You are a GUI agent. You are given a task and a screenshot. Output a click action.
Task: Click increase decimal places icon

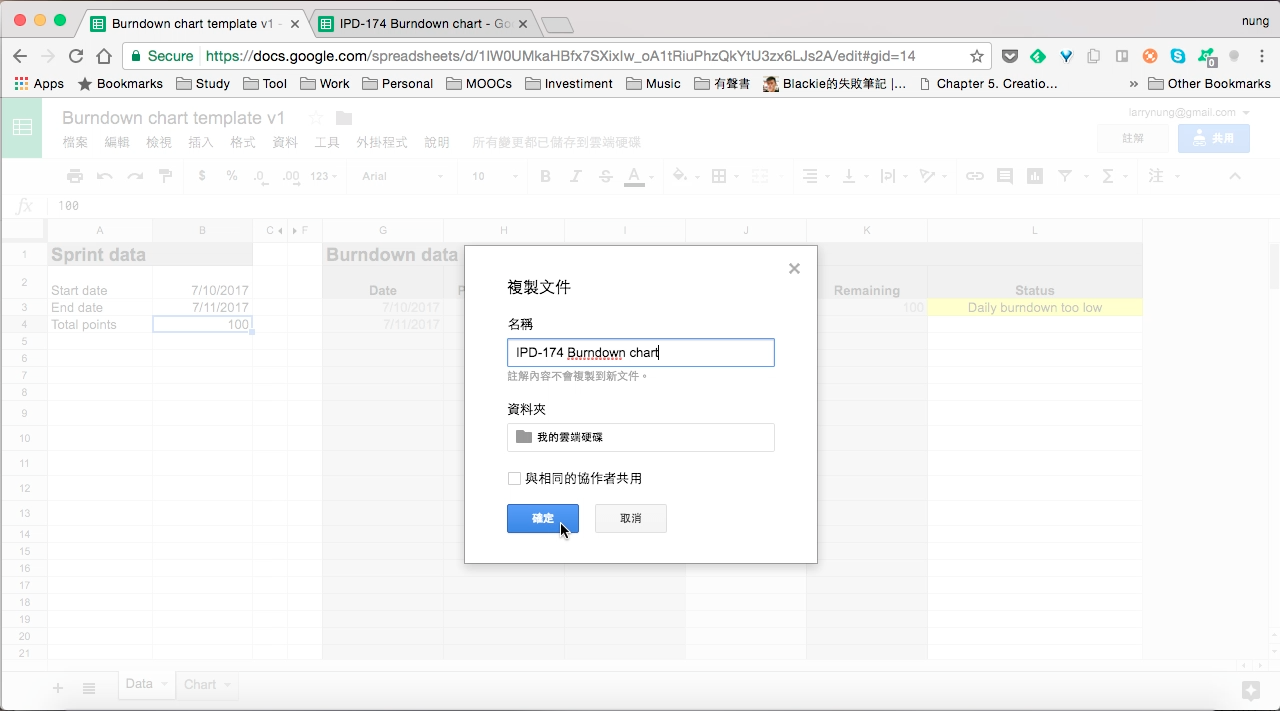click(291, 176)
